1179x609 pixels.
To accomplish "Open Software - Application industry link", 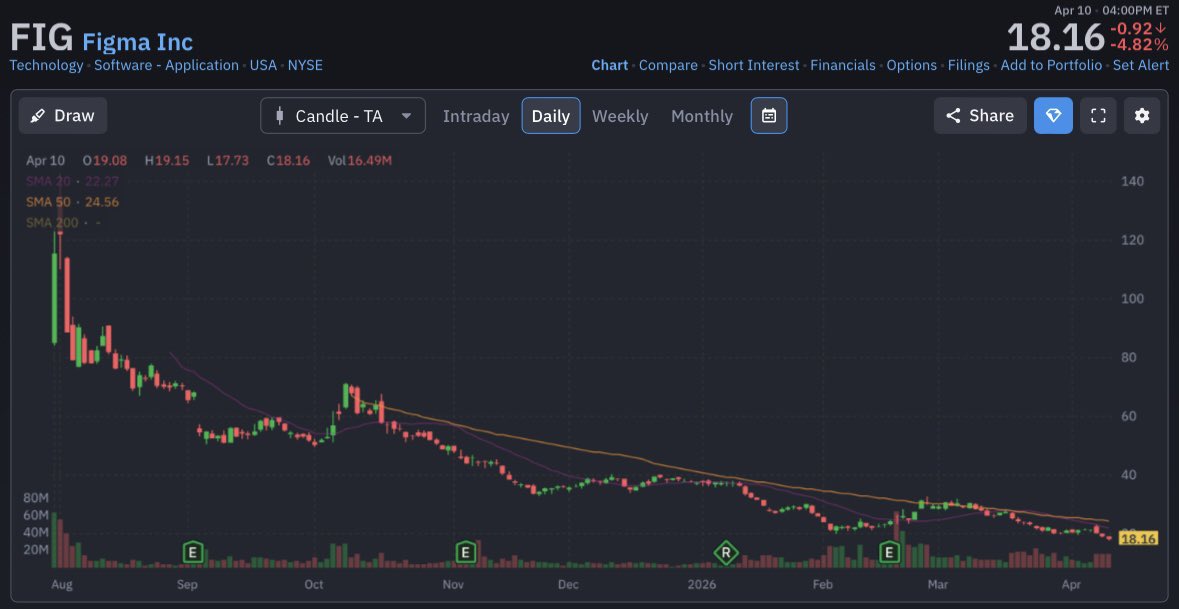I will point(166,65).
